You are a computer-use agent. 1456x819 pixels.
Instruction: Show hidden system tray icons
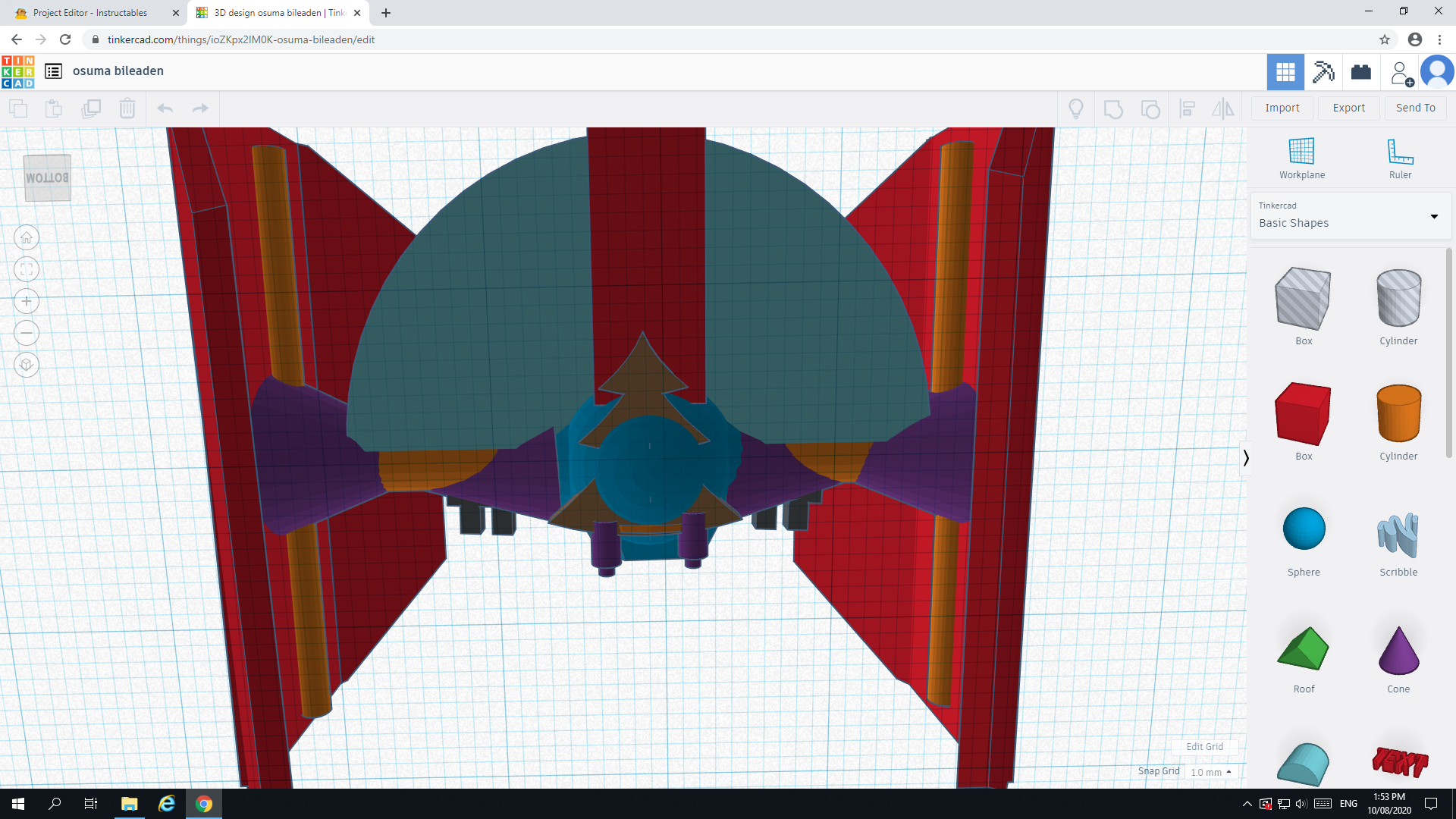[1247, 804]
